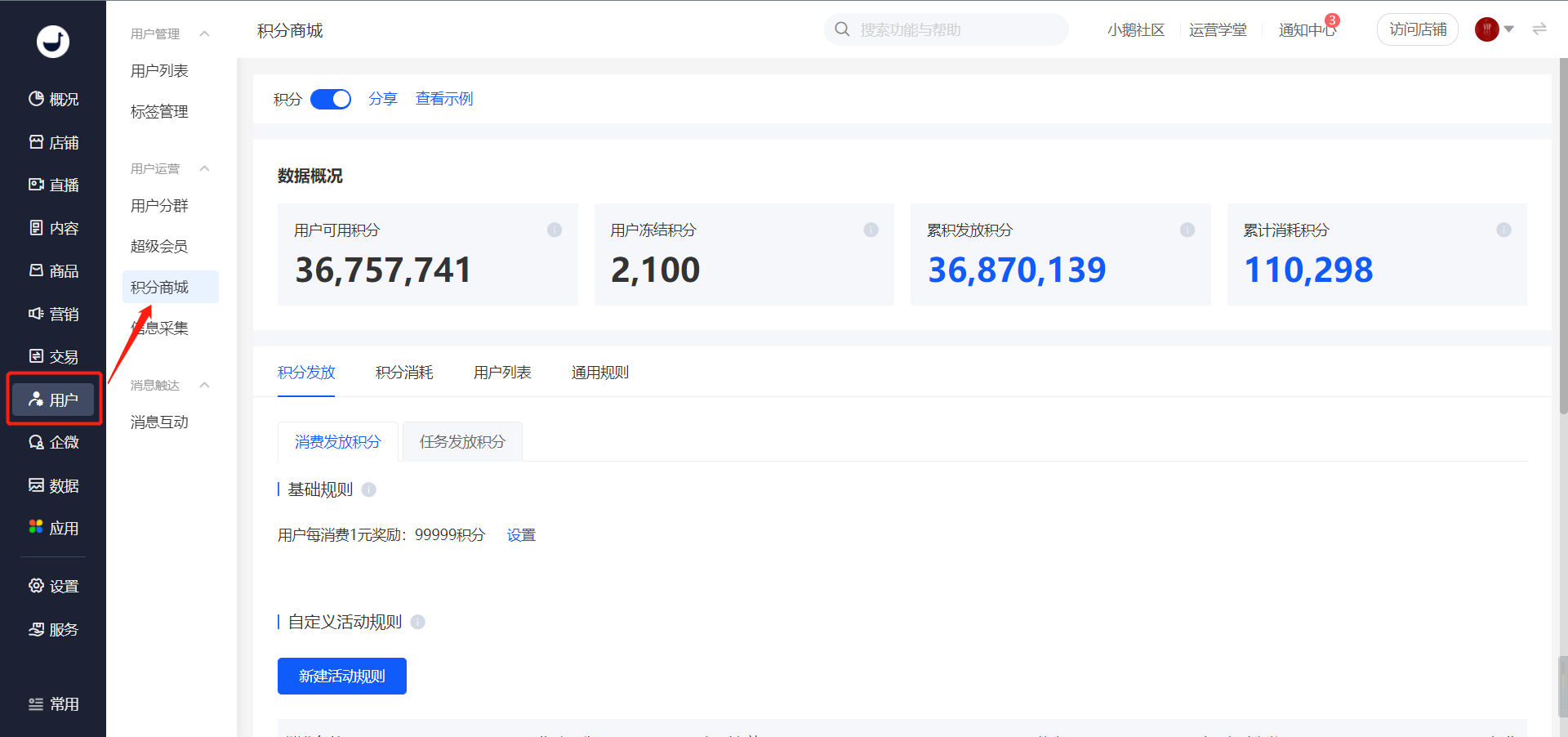Toggle the 积分 switch off
Screen dimensions: 1568x737
tap(331, 99)
